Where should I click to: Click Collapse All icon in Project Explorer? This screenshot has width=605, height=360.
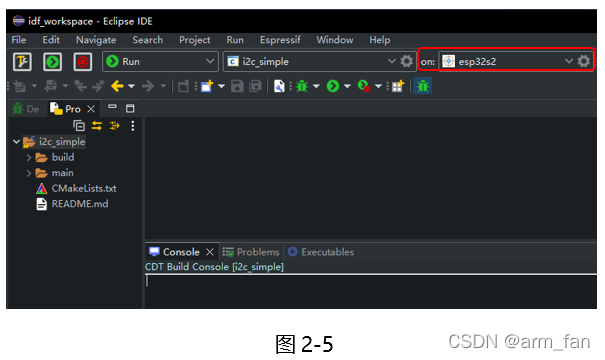click(x=79, y=125)
